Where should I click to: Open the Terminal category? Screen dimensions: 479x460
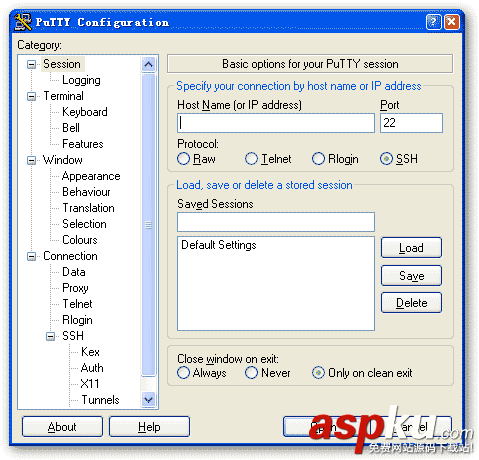click(x=63, y=96)
